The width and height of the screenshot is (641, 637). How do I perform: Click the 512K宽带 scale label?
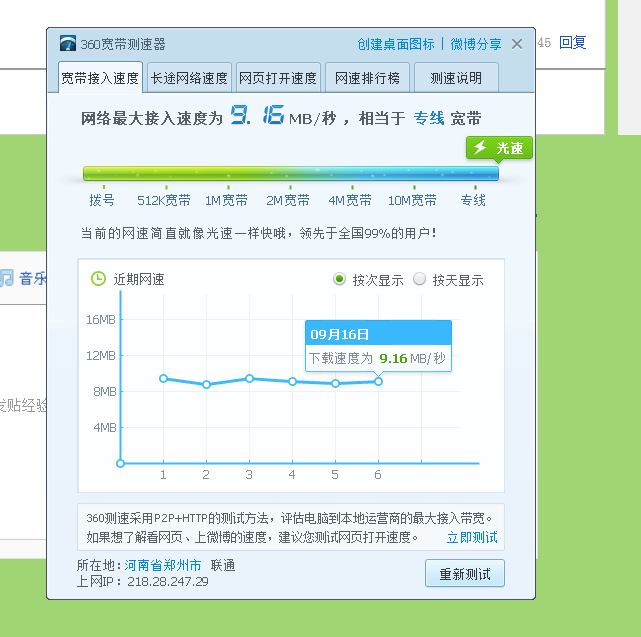coord(164,200)
